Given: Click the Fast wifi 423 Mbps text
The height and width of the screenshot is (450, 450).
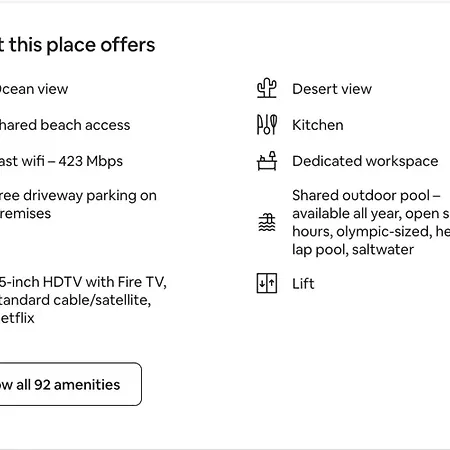Looking at the screenshot, I should coord(61,161).
